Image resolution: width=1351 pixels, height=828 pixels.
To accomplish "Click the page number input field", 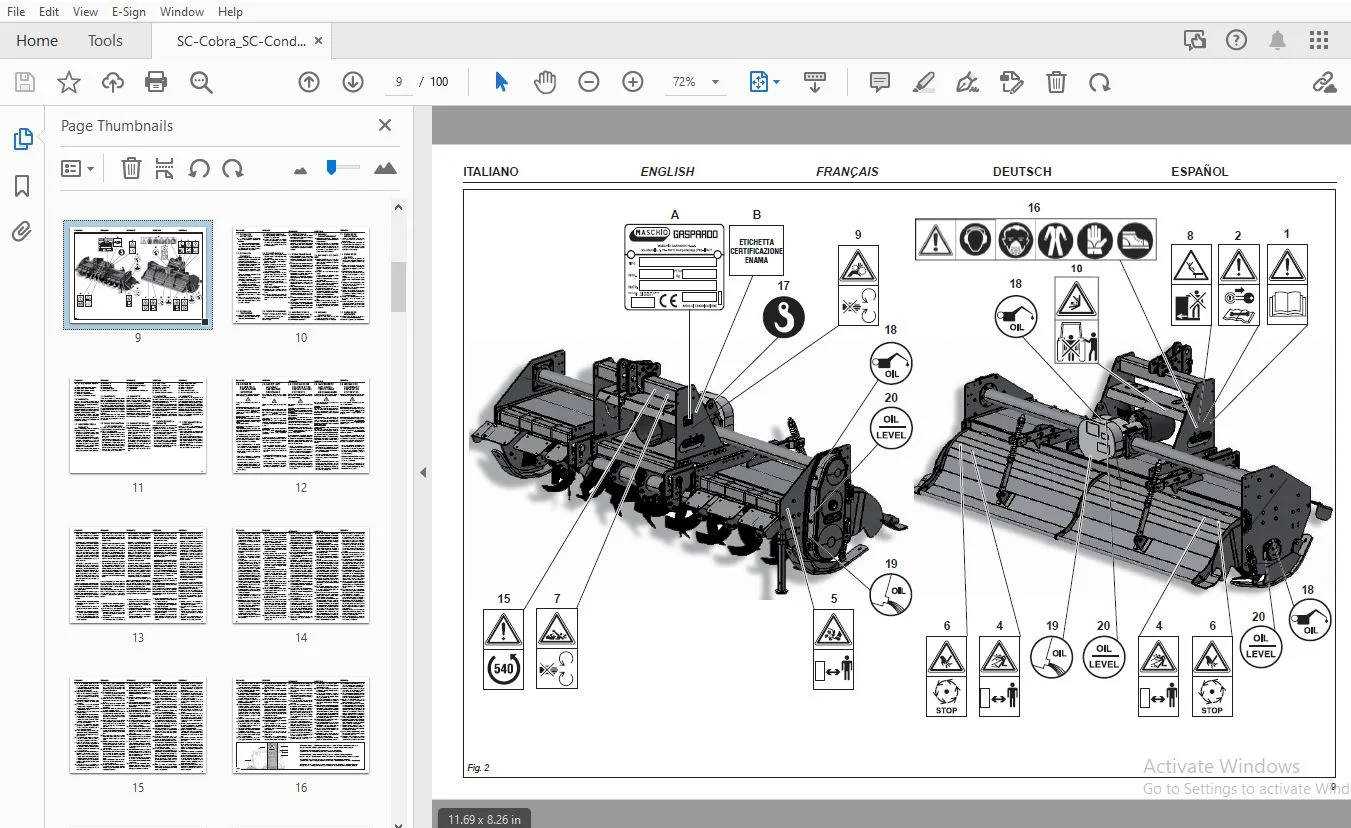I will [398, 82].
